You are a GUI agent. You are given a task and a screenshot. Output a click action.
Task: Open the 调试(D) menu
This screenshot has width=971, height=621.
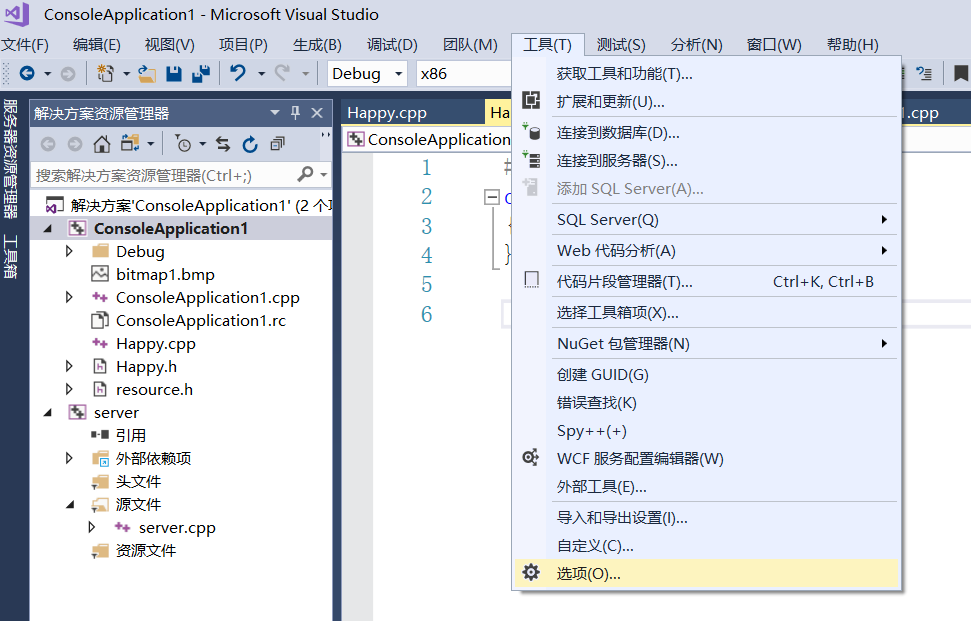(392, 45)
